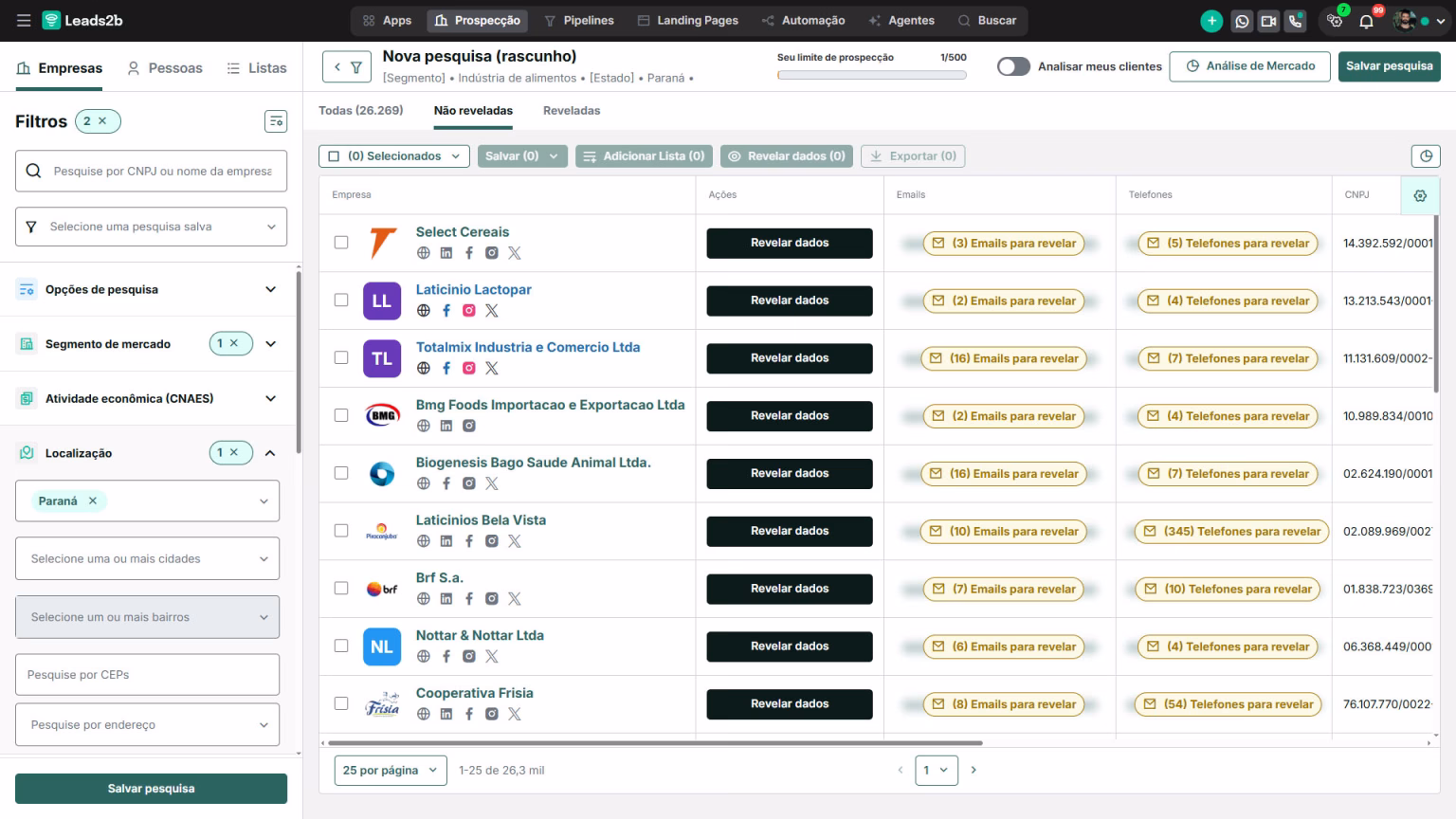Open the Salvar (0) dropdown

pyautogui.click(x=522, y=156)
